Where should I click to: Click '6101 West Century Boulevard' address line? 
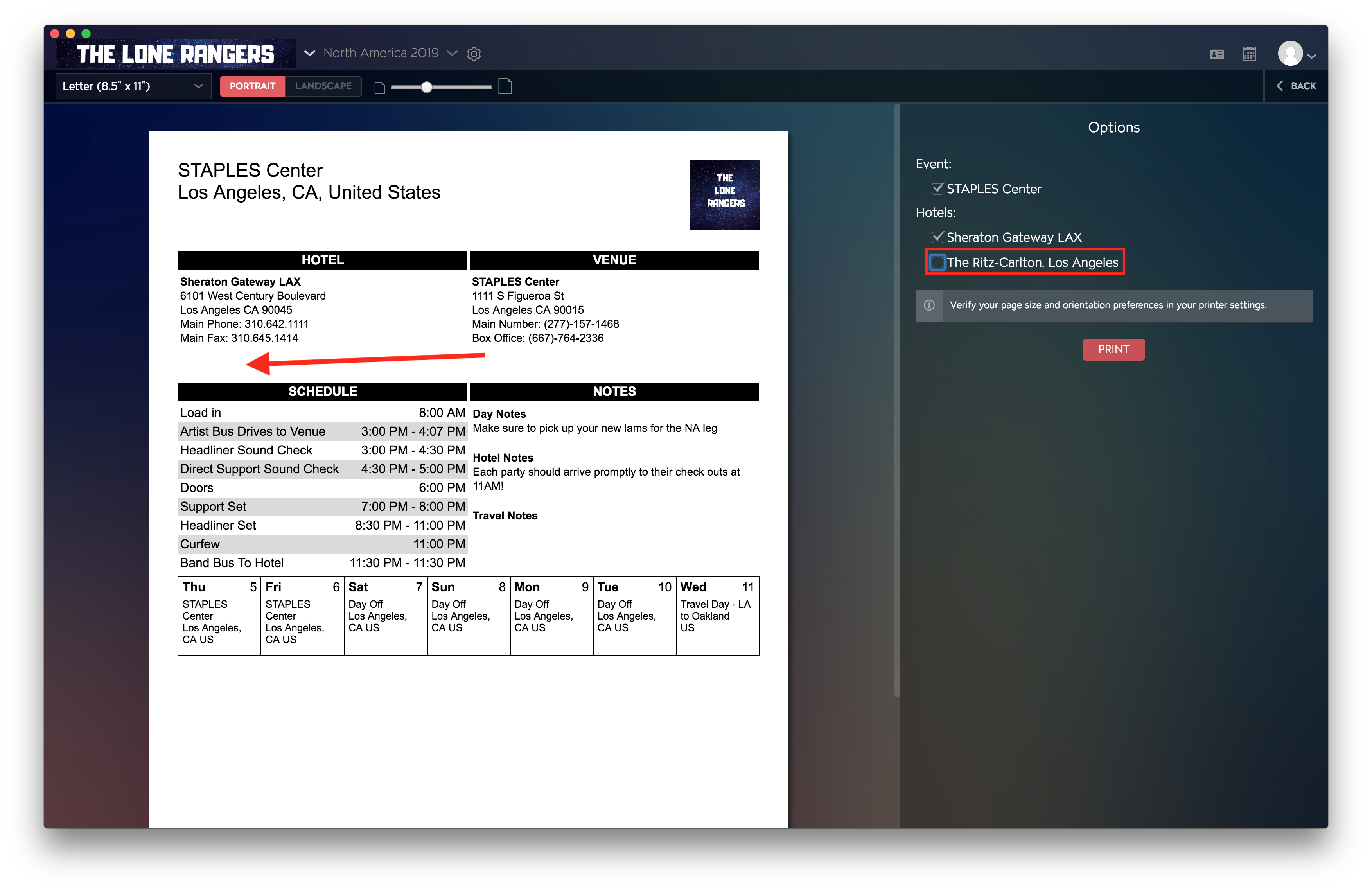[253, 296]
